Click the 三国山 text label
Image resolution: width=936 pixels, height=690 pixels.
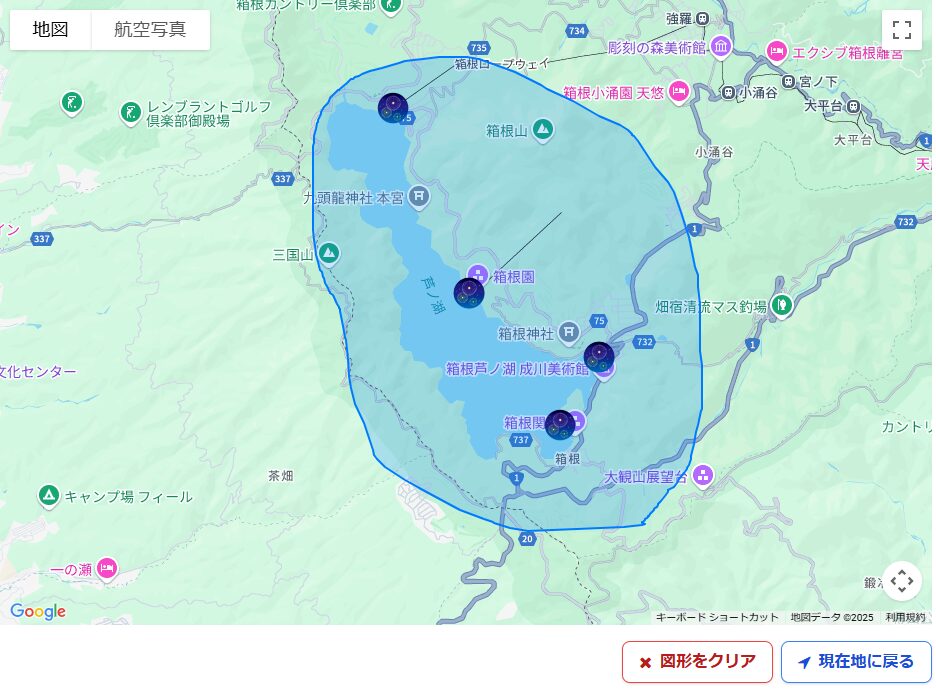pyautogui.click(x=292, y=255)
